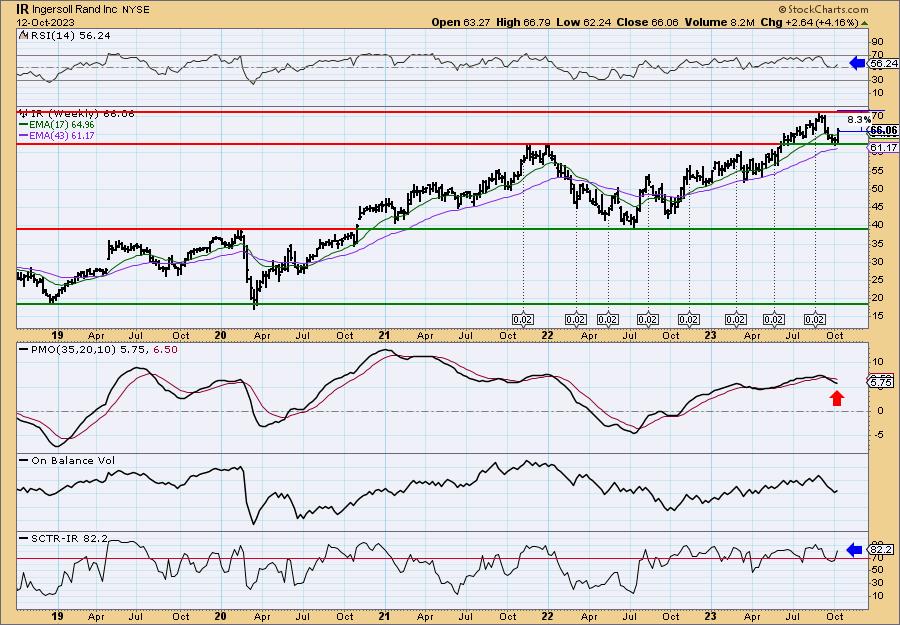The image size is (900, 625).
Task: Click the '40' tick on price axis
Action: pos(877,225)
